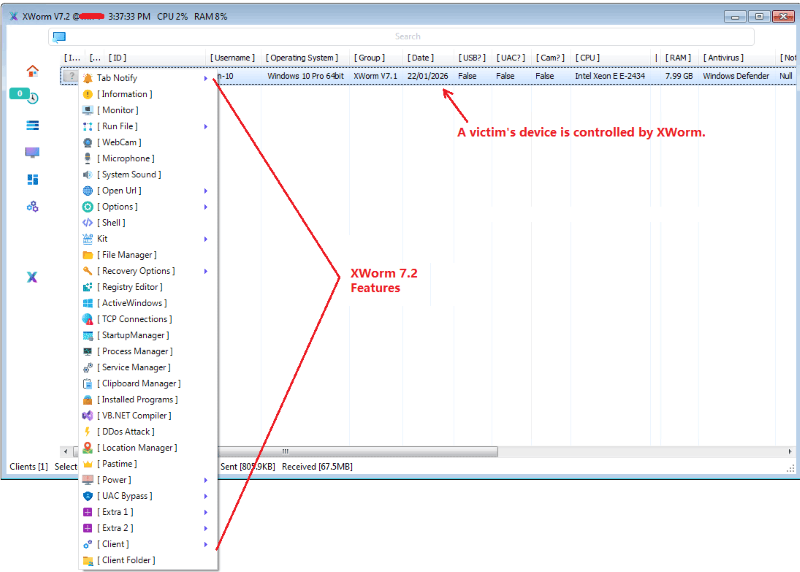The height and width of the screenshot is (572, 800).
Task: Expand the Run File submenu arrow
Action: [206, 126]
